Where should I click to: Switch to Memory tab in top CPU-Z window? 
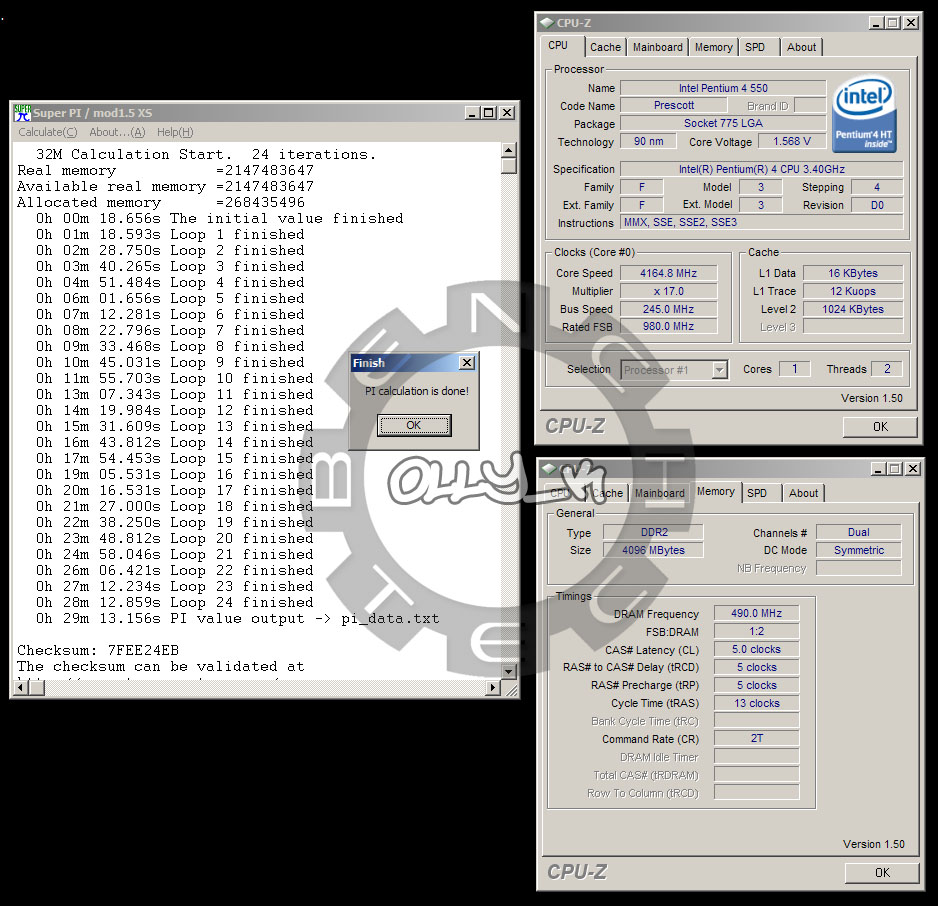pos(713,47)
